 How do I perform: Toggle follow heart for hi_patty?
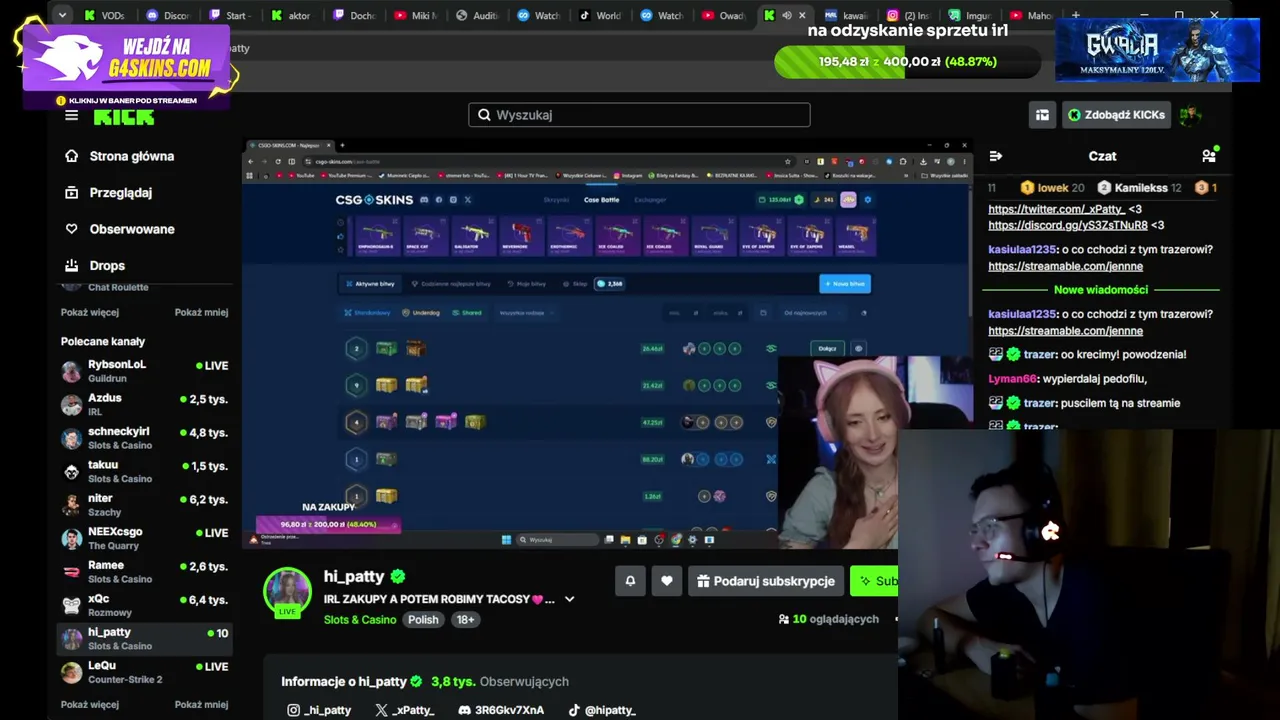pyautogui.click(x=667, y=581)
